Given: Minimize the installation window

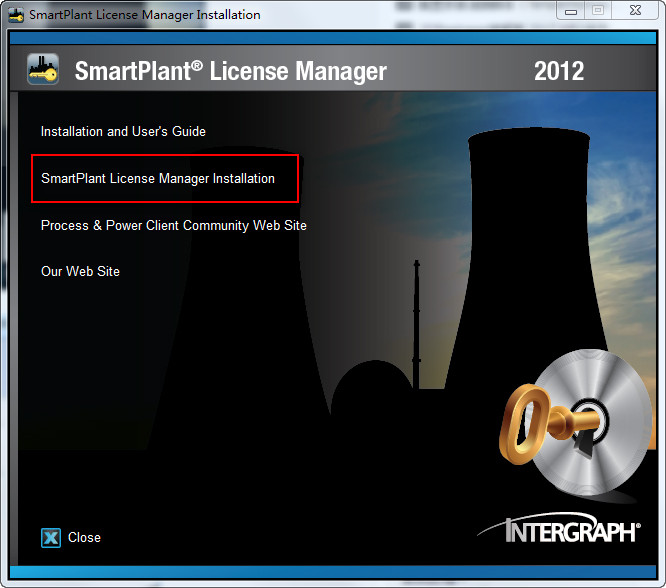Looking at the screenshot, I should click(571, 11).
